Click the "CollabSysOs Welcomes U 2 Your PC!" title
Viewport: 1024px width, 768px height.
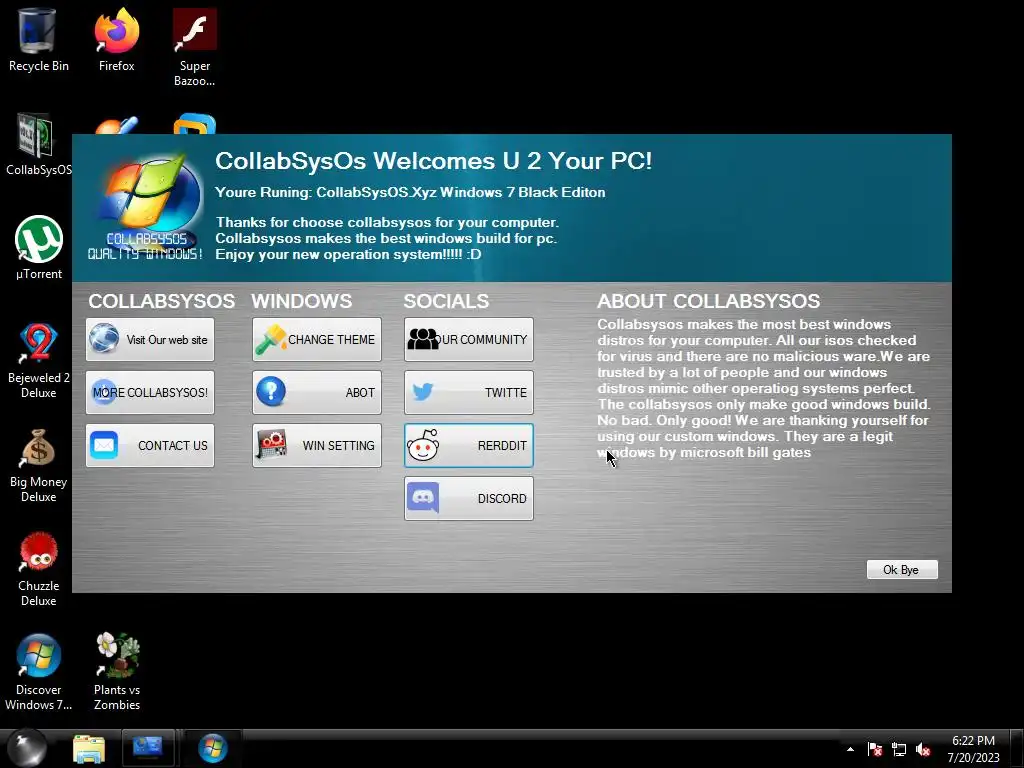pos(434,161)
